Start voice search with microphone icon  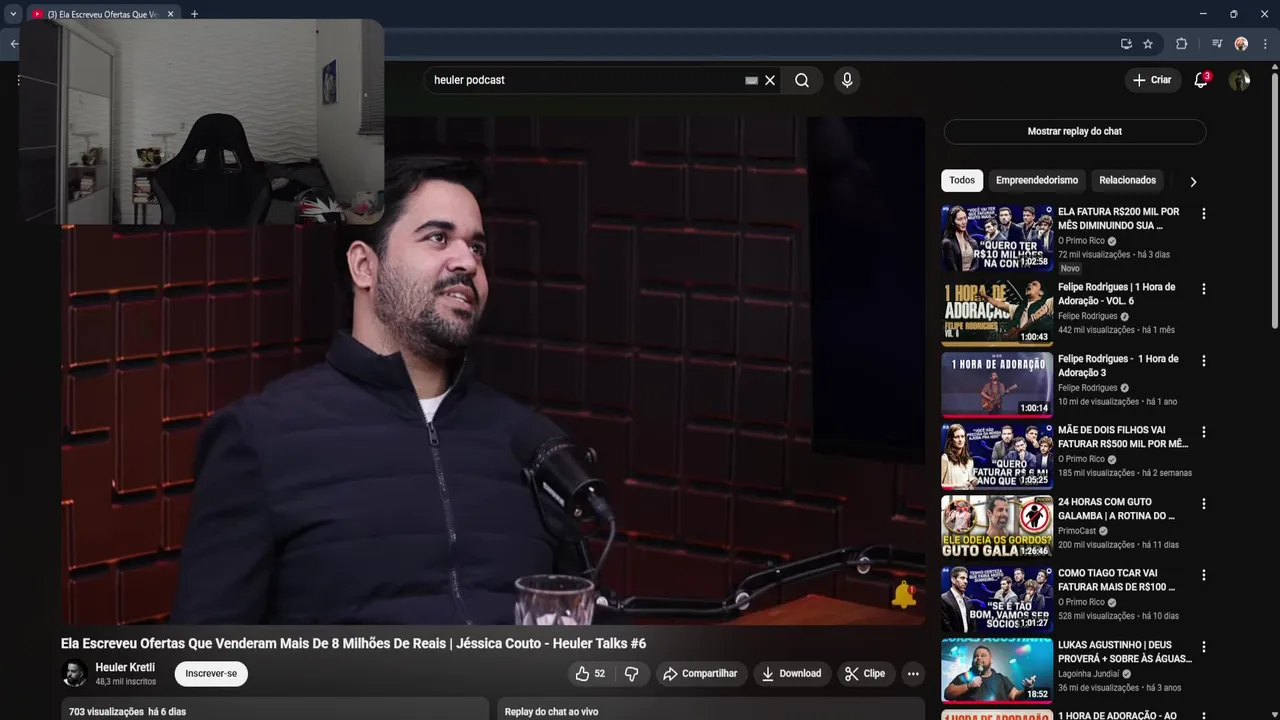click(847, 80)
